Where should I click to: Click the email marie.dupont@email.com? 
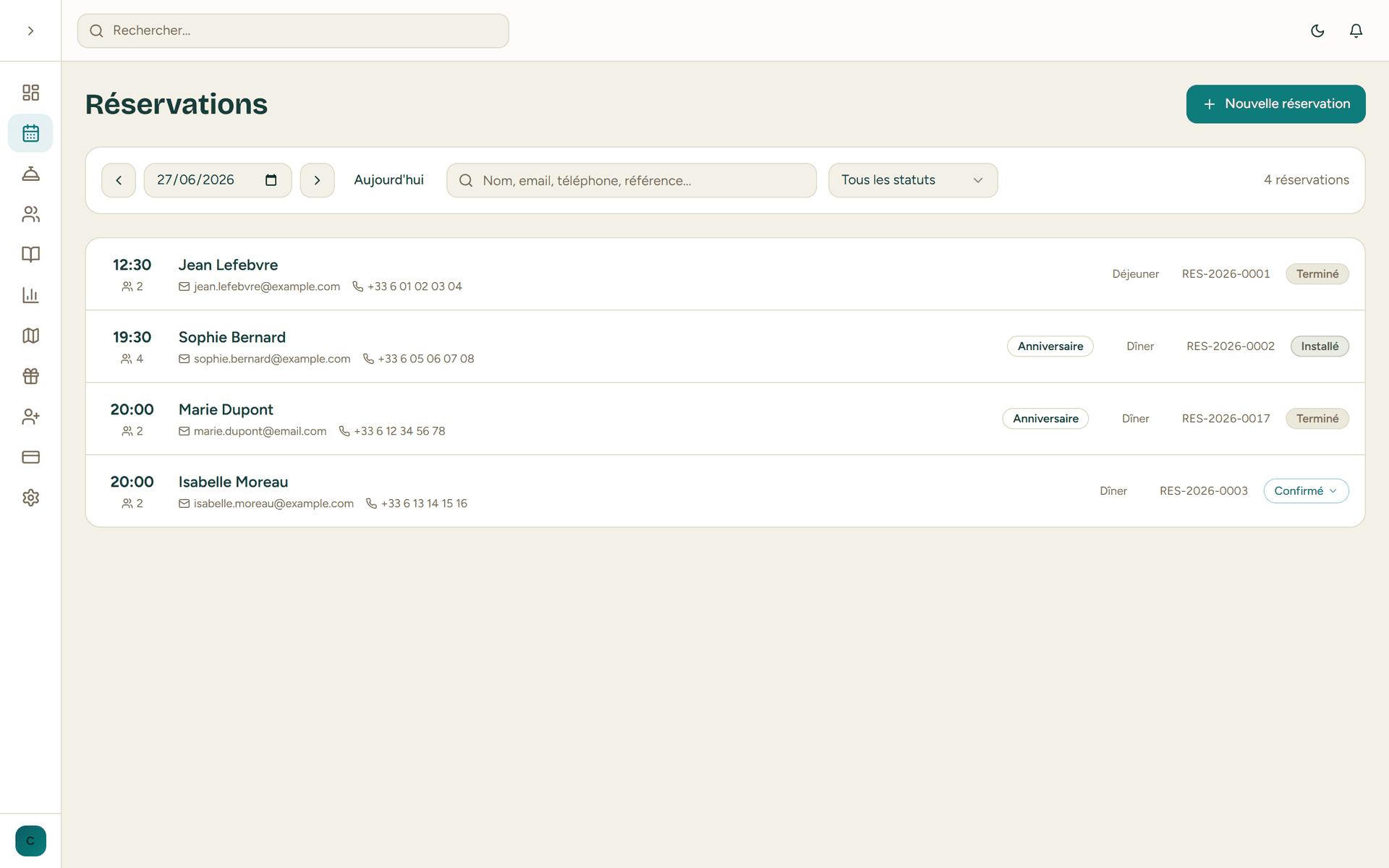pyautogui.click(x=260, y=431)
